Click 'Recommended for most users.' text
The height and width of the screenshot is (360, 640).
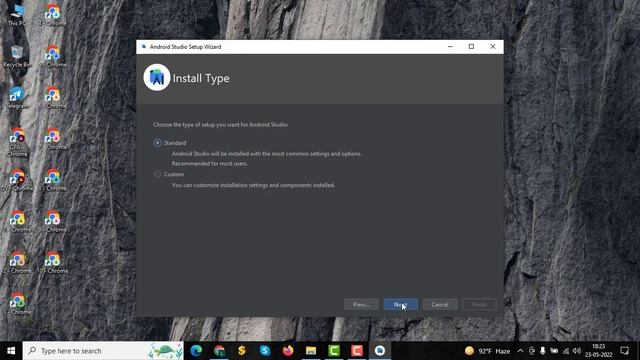[210, 164]
